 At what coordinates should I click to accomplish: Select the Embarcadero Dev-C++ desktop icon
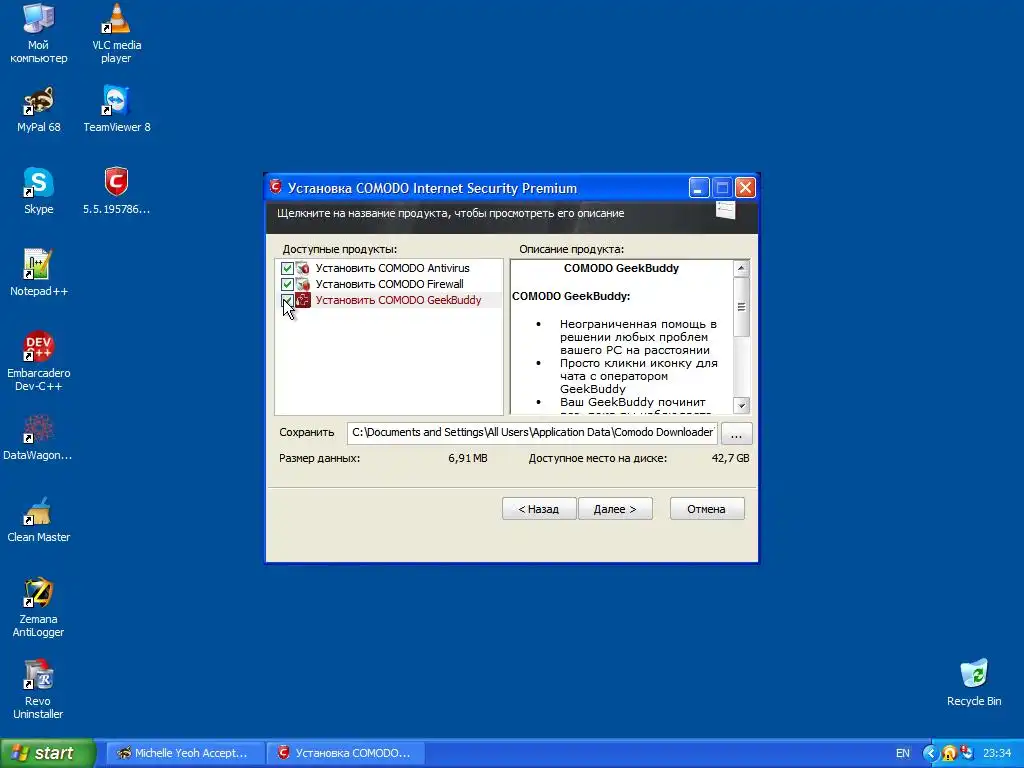pyautogui.click(x=38, y=361)
